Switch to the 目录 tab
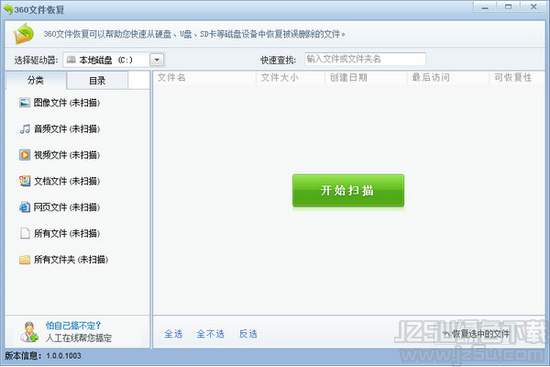Screen dimensions: 550x367 97,81
